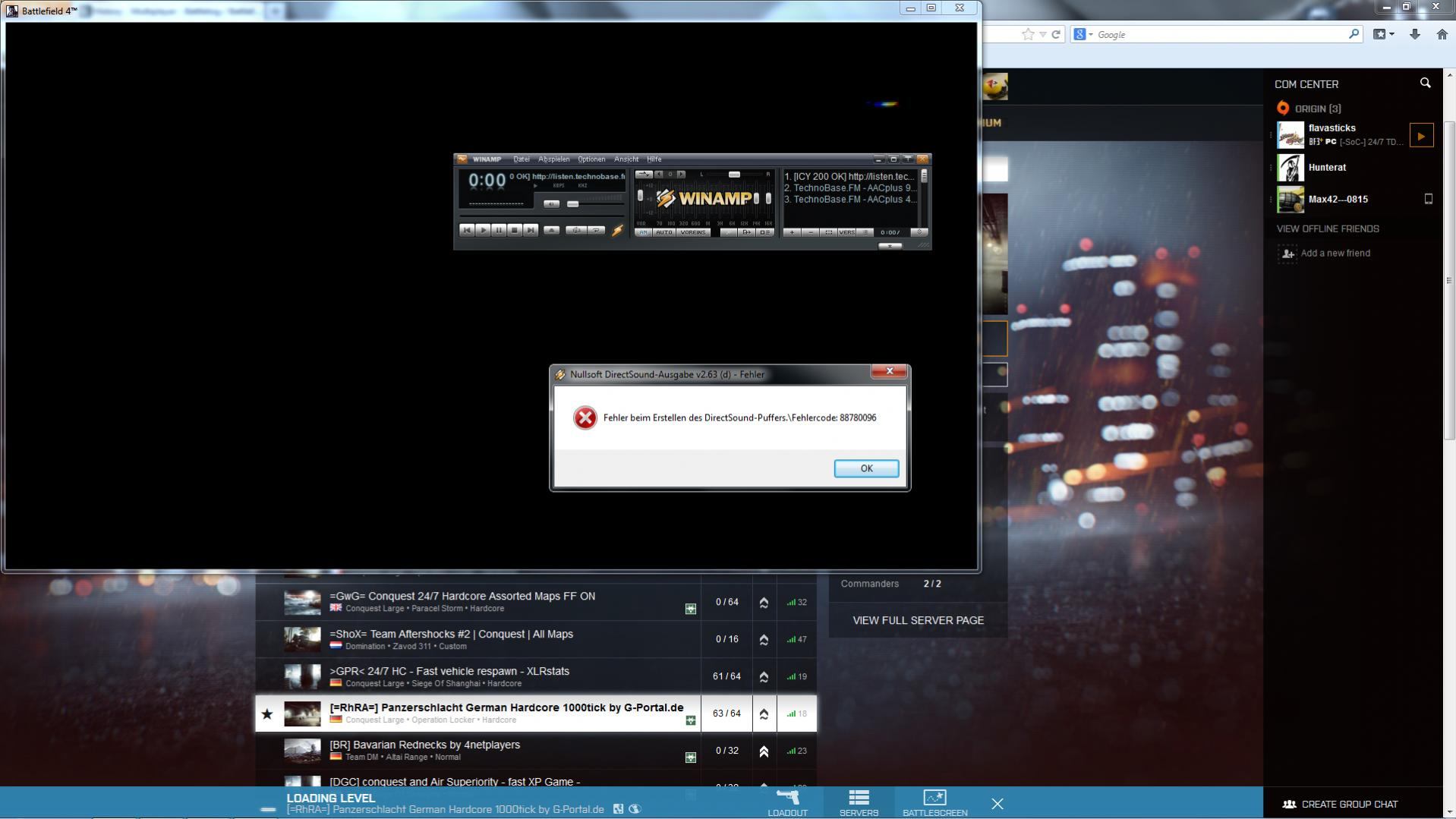
Task: Open browser bookmarks menu dropdown
Action: (x=1384, y=34)
